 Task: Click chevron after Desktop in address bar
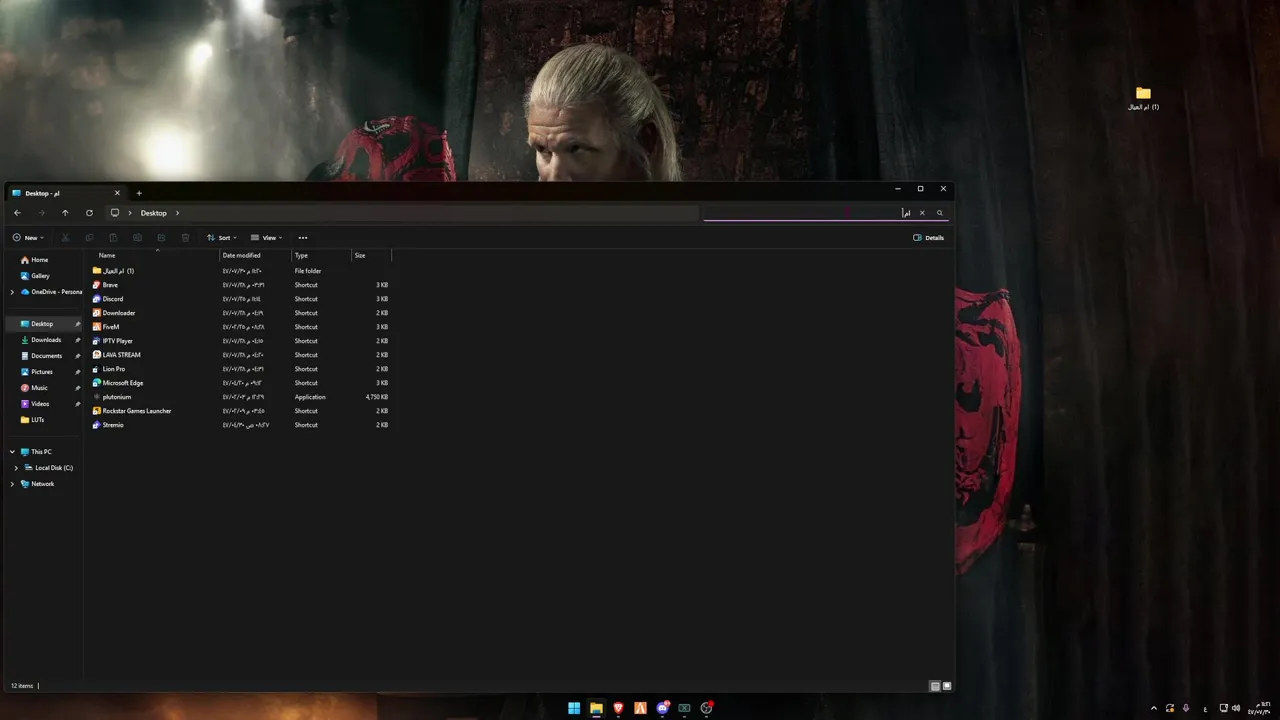click(x=178, y=213)
